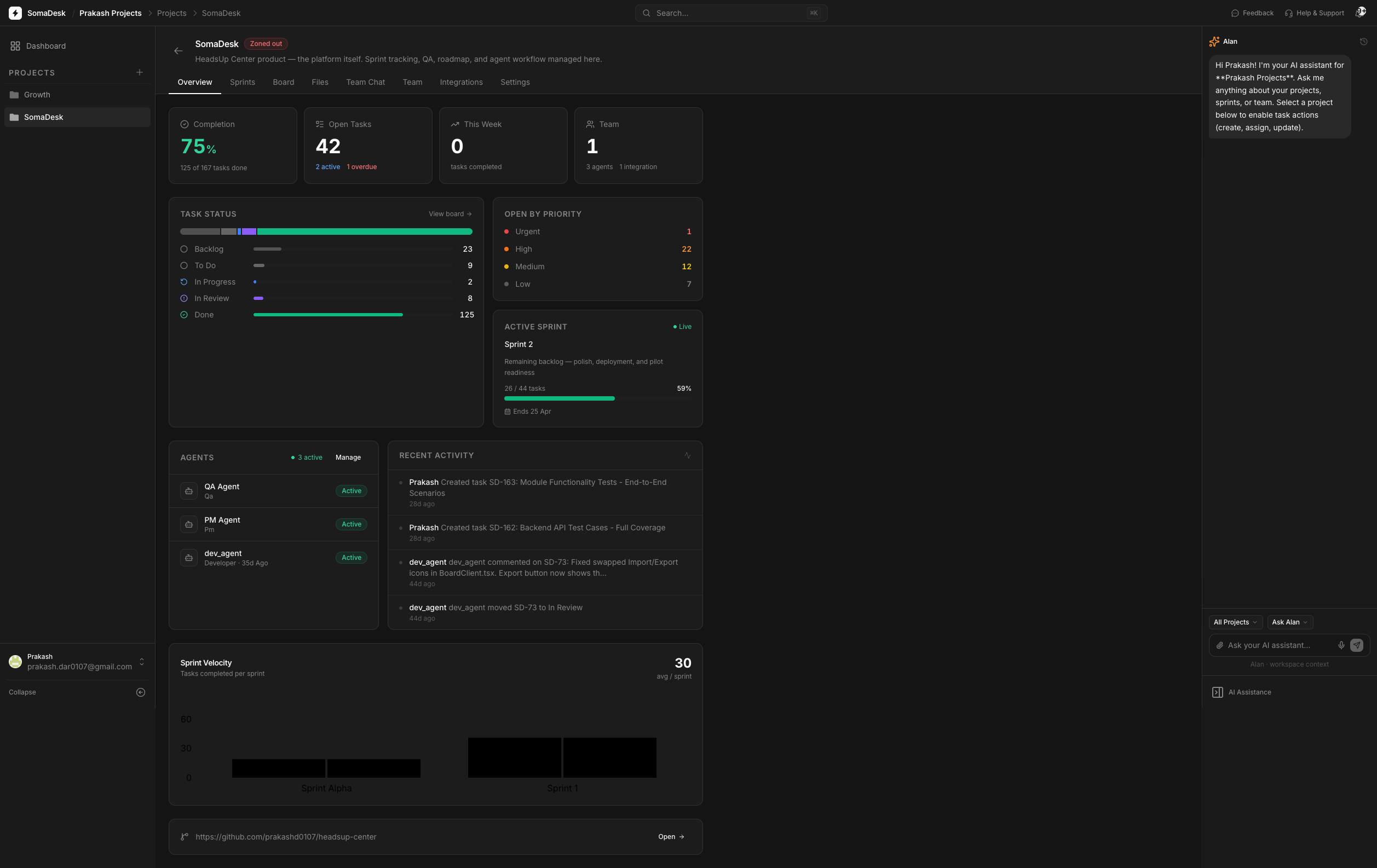Switch to the Sprints tab
The height and width of the screenshot is (868, 1377).
tap(243, 82)
